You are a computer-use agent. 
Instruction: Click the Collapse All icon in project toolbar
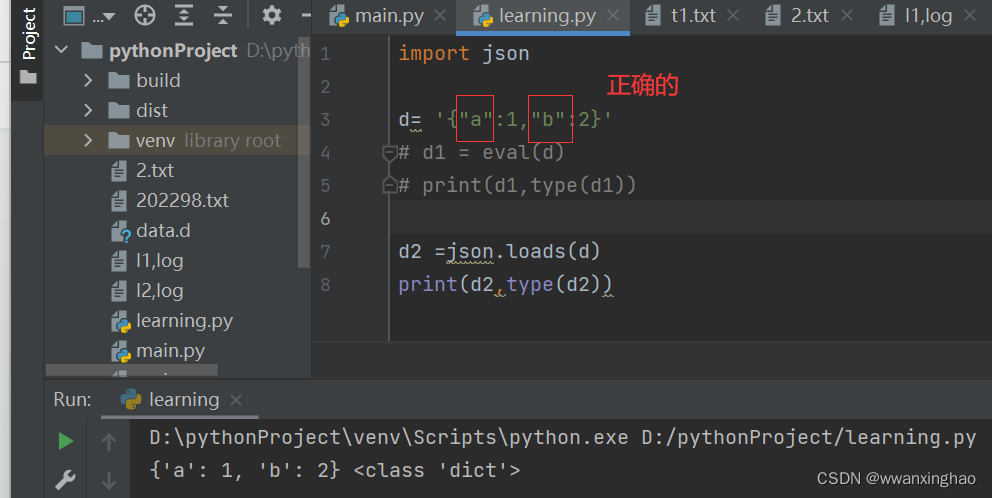pyautogui.click(x=223, y=15)
